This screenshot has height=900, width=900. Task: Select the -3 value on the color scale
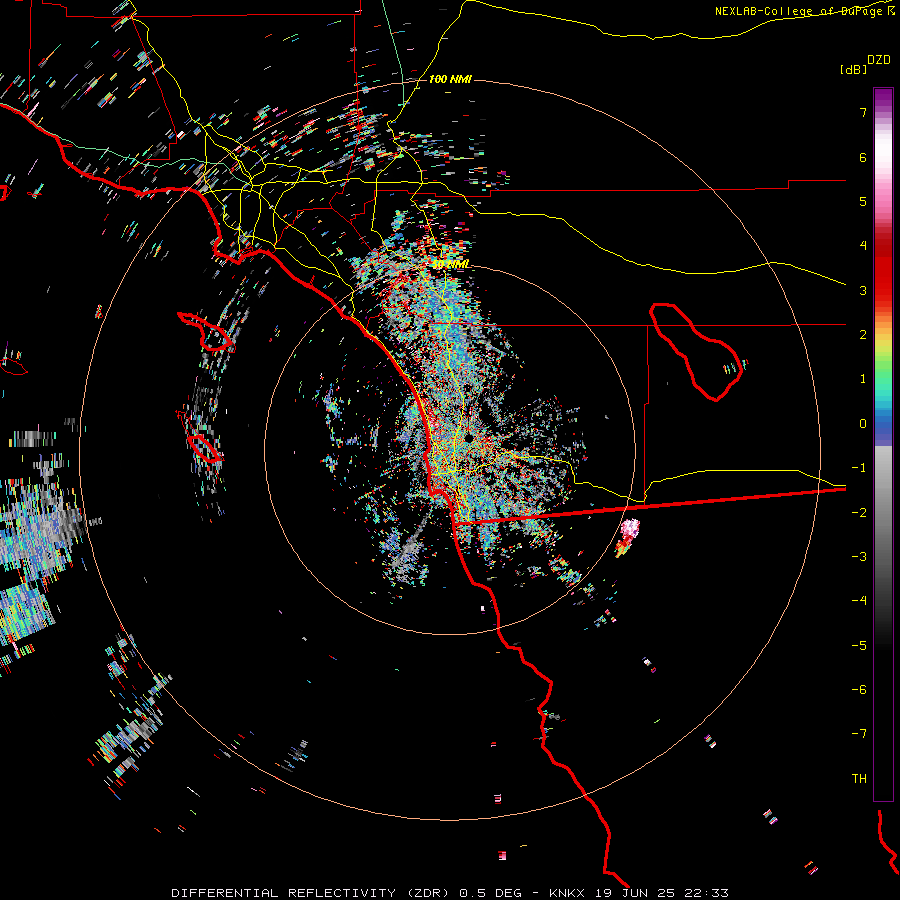click(x=859, y=557)
